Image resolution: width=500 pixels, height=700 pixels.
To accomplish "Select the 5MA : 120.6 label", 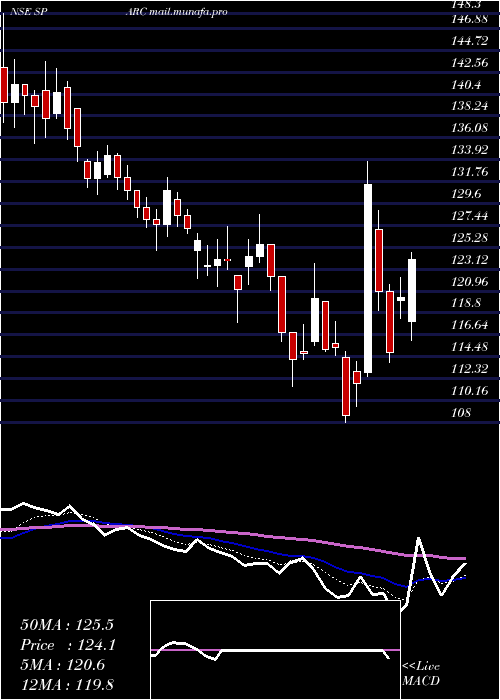I will pyautogui.click(x=63, y=665).
